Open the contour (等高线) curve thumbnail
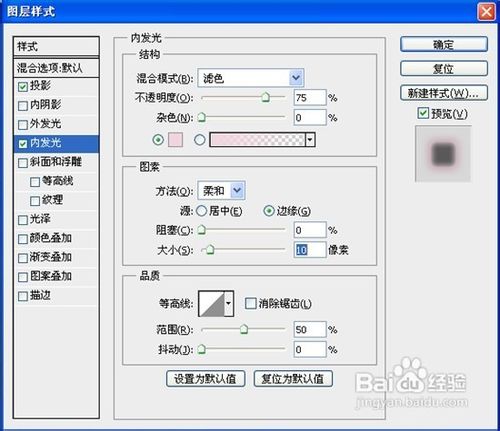Viewport: 500px width, 431px height. click(x=212, y=303)
